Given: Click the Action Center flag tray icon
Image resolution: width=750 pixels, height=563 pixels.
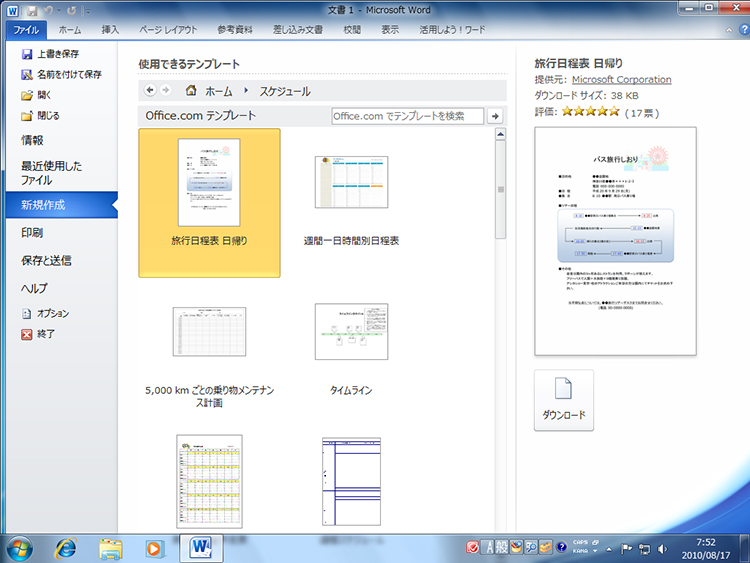Looking at the screenshot, I should coord(626,549).
